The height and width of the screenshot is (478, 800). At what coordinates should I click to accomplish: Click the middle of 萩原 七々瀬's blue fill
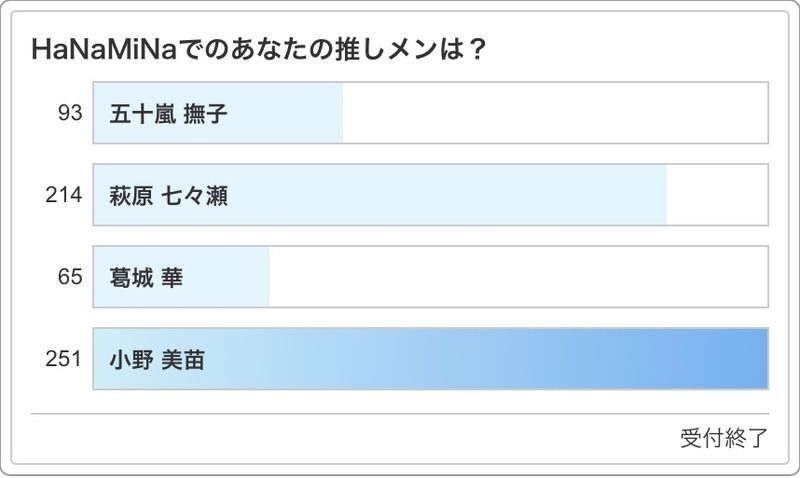point(380,195)
